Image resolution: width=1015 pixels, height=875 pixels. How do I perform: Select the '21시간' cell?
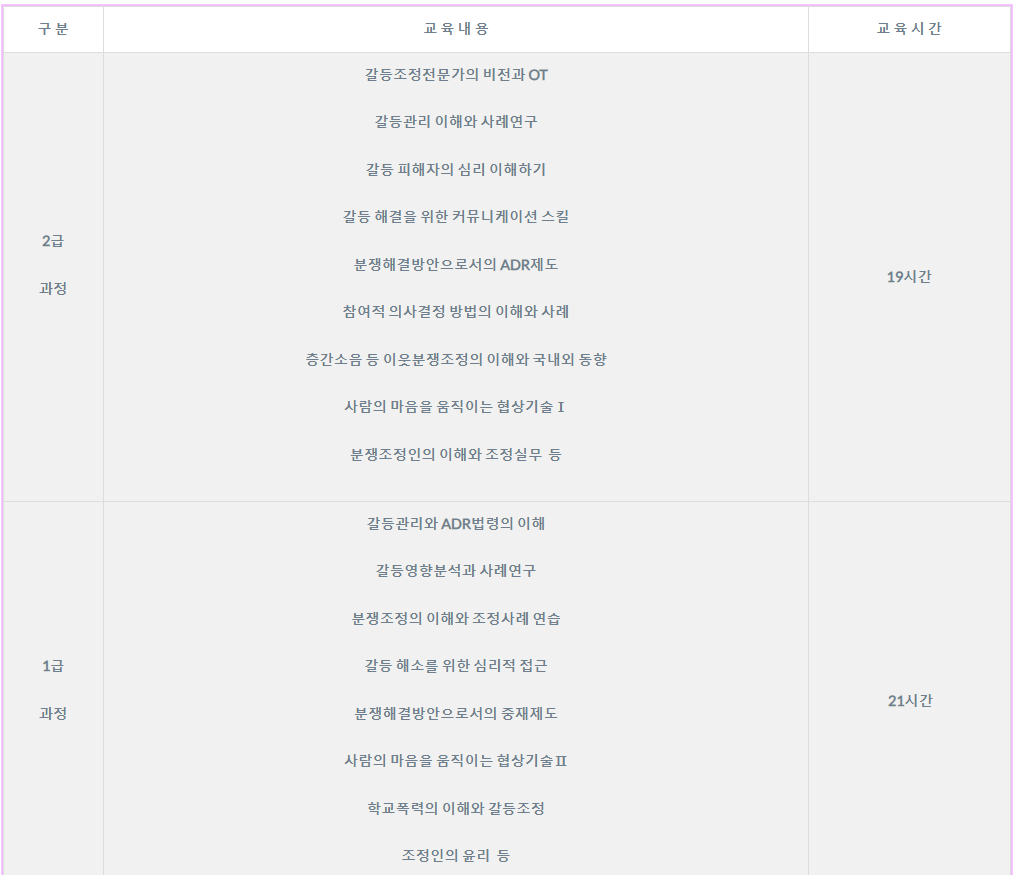[x=909, y=701]
